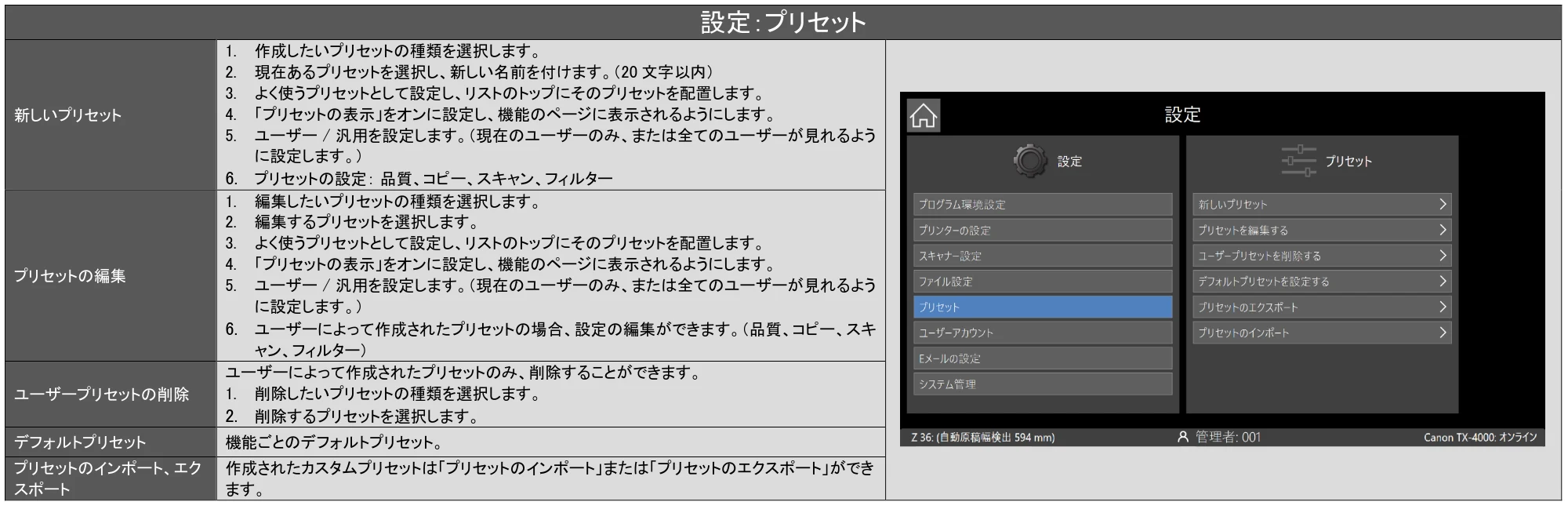Expand chevron on 新しいプリセット row
Screen dimensions: 1568x531
pyautogui.click(x=1442, y=205)
